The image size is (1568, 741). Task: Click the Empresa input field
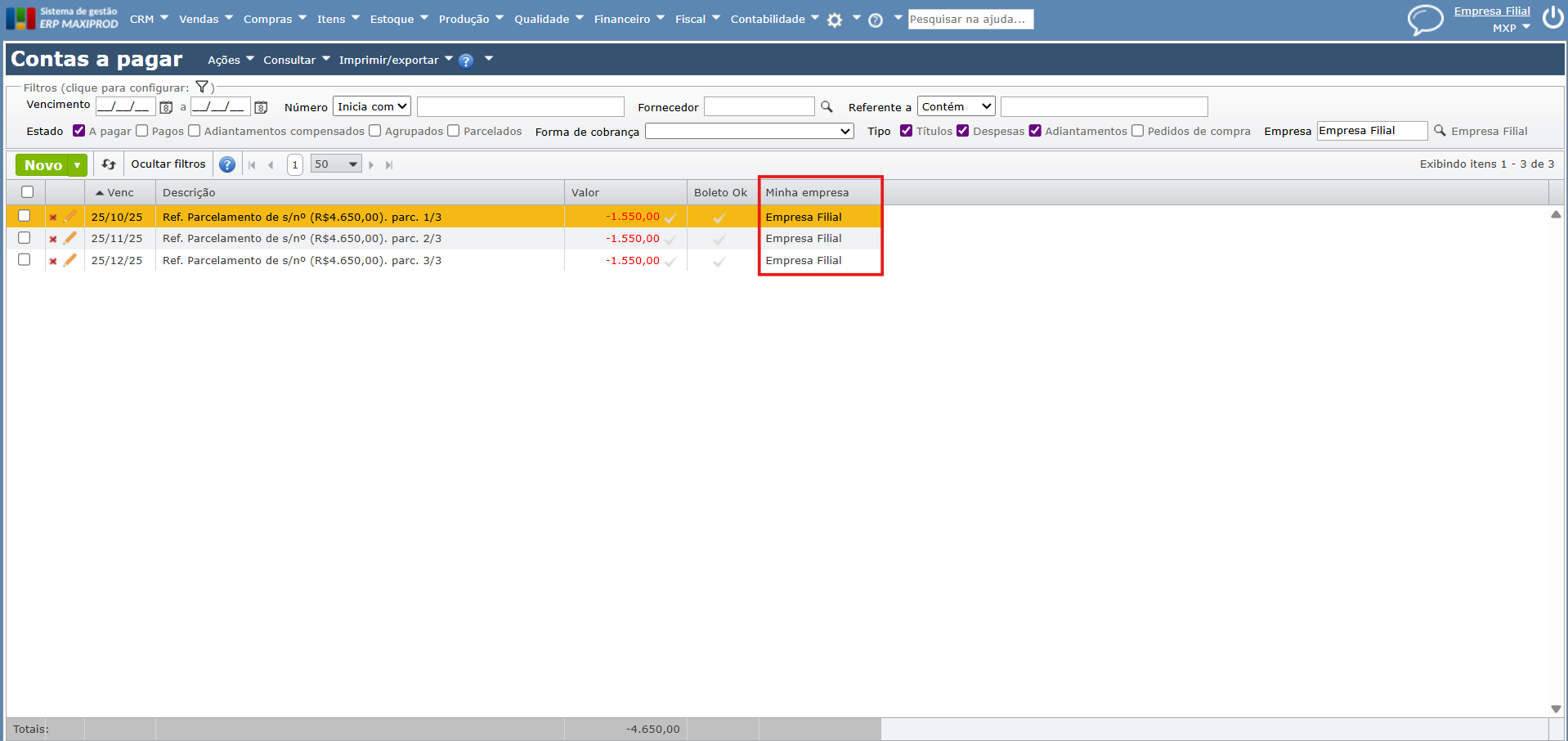pyautogui.click(x=1373, y=131)
